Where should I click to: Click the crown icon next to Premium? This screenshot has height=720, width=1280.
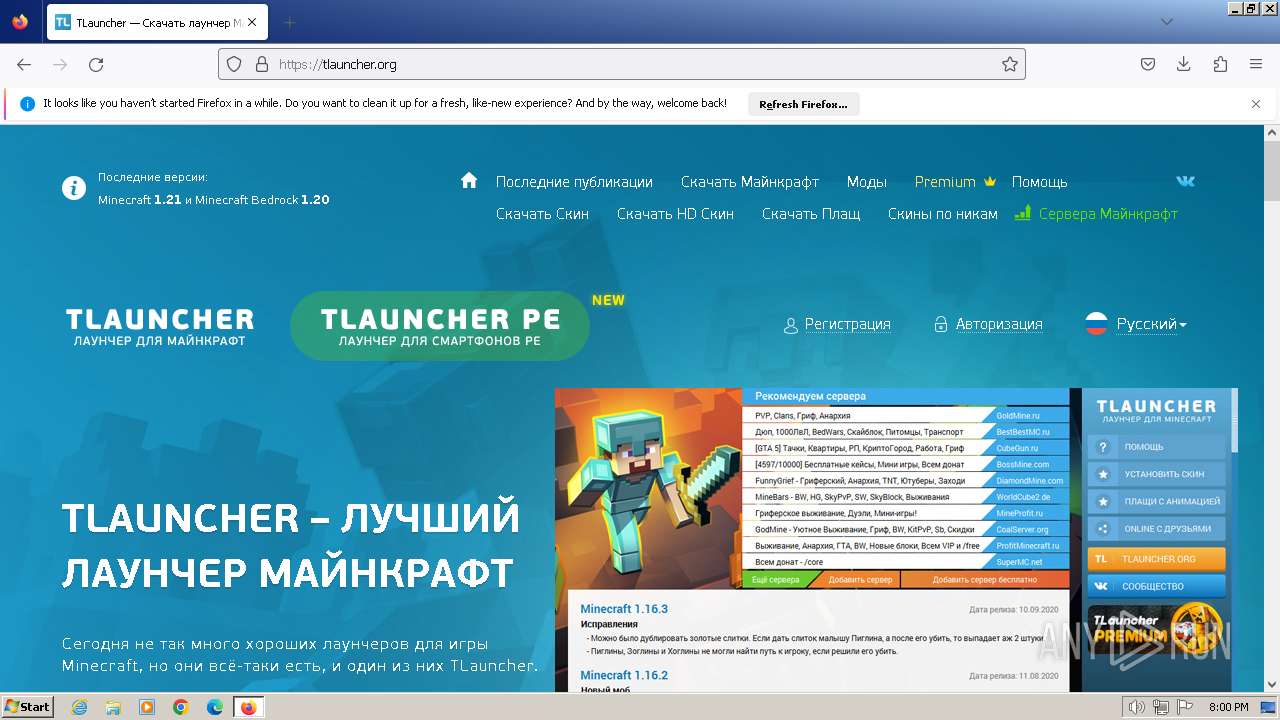pyautogui.click(x=990, y=182)
